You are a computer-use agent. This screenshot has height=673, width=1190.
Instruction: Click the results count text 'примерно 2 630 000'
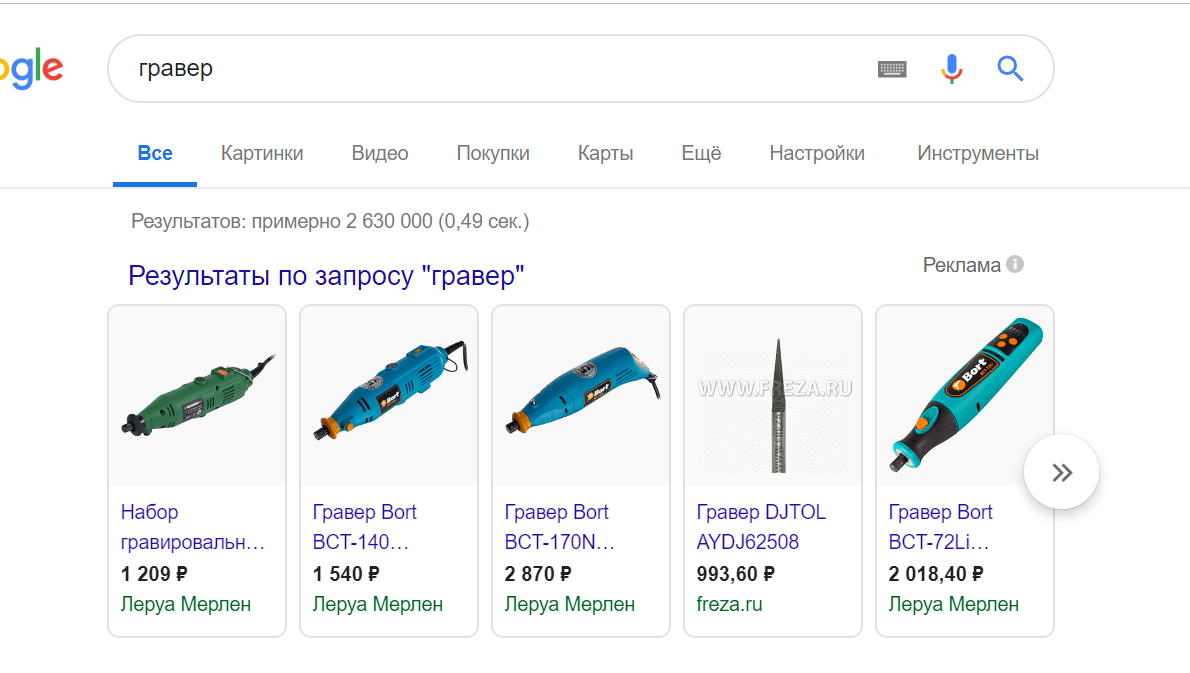(342, 222)
